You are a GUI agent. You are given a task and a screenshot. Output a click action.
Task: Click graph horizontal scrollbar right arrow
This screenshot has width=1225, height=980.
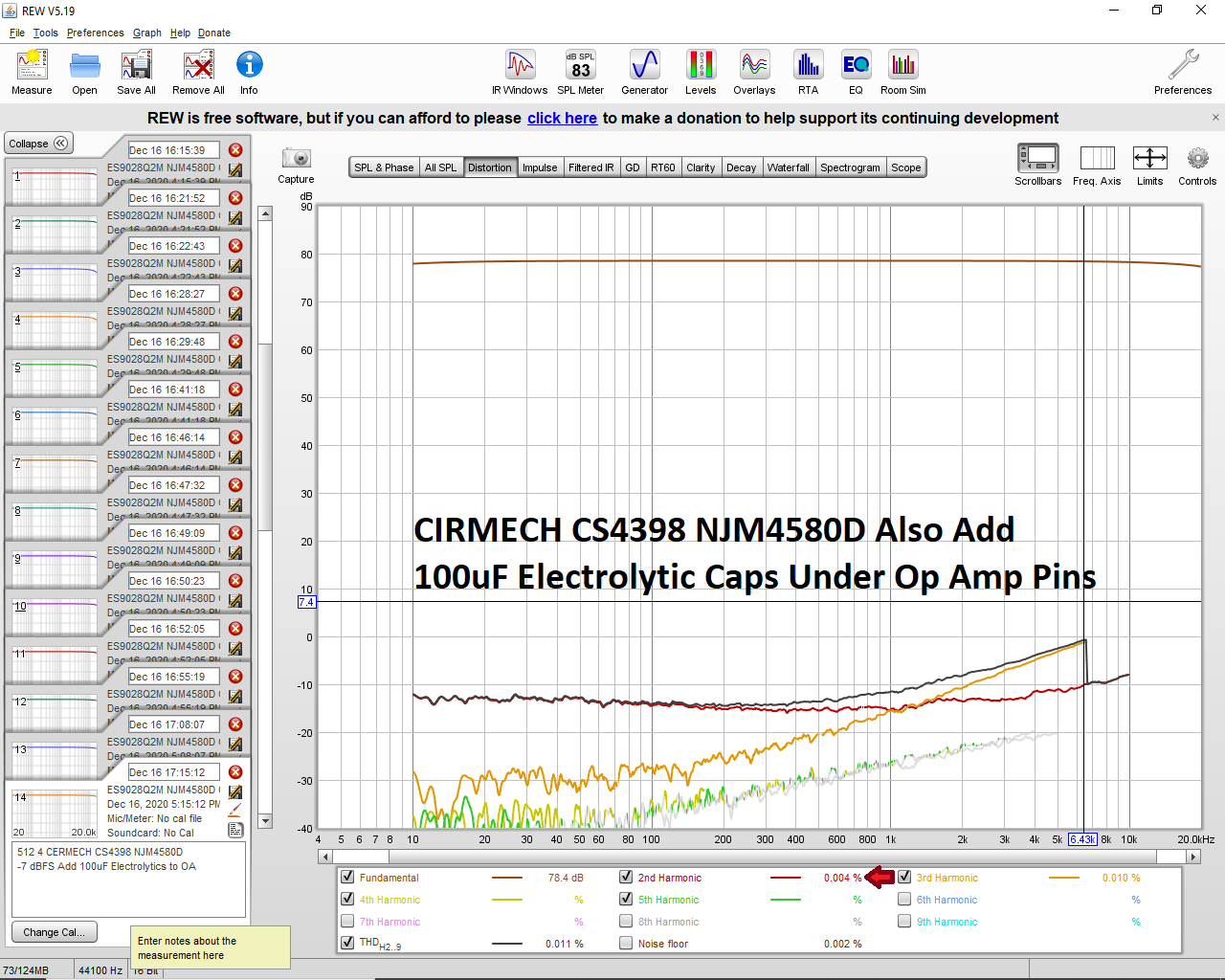click(x=1193, y=857)
